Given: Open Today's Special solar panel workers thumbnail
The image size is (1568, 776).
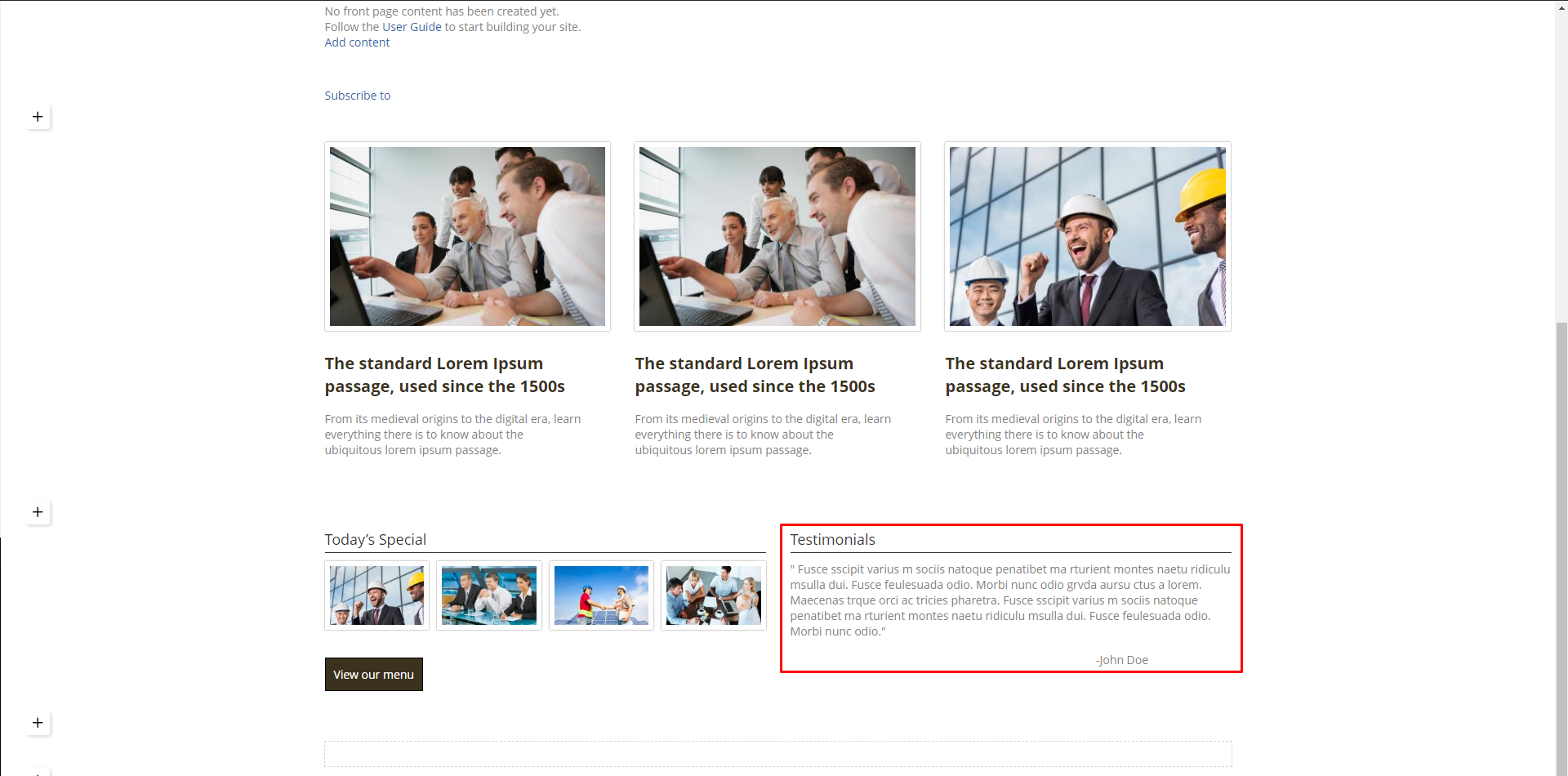Looking at the screenshot, I should click(601, 595).
